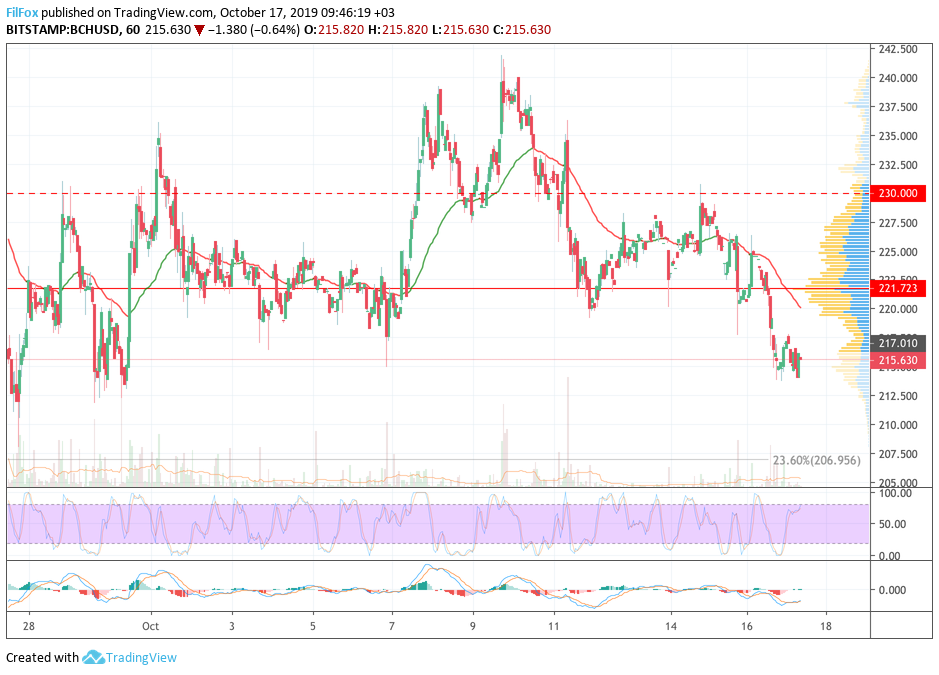Click the open value O:215.820
Viewport: 939px width, 675px height.
pyautogui.click(x=334, y=30)
